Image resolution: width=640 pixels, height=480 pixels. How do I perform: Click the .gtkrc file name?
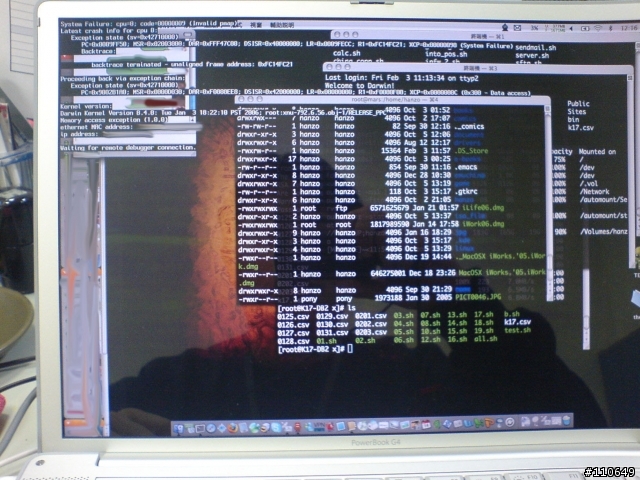tap(465, 191)
